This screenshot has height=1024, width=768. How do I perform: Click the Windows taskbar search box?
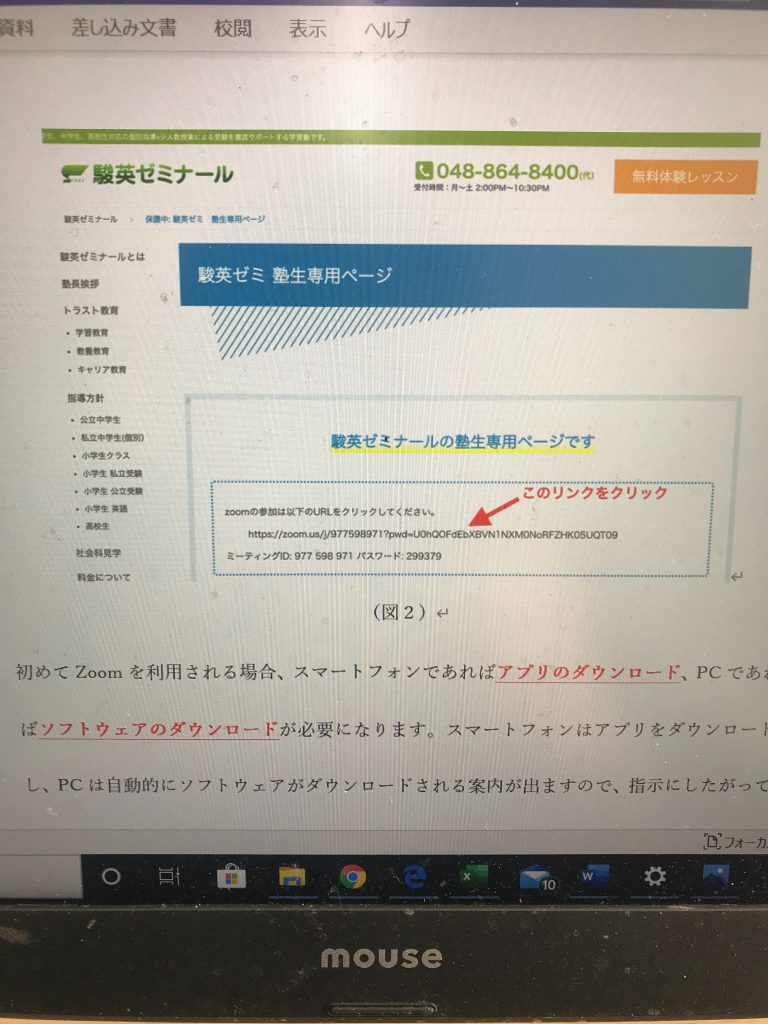40,876
